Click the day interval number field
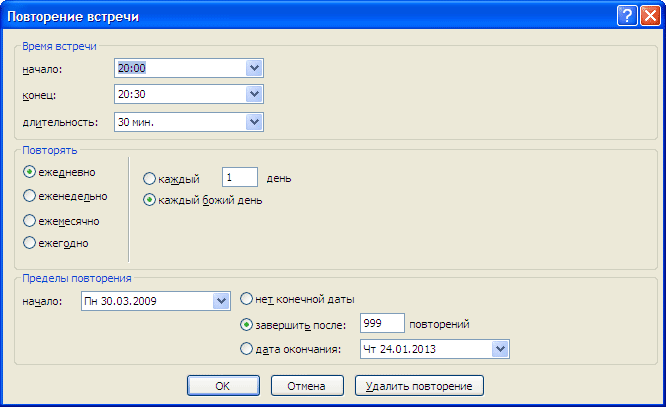The image size is (666, 407). pyautogui.click(x=240, y=177)
